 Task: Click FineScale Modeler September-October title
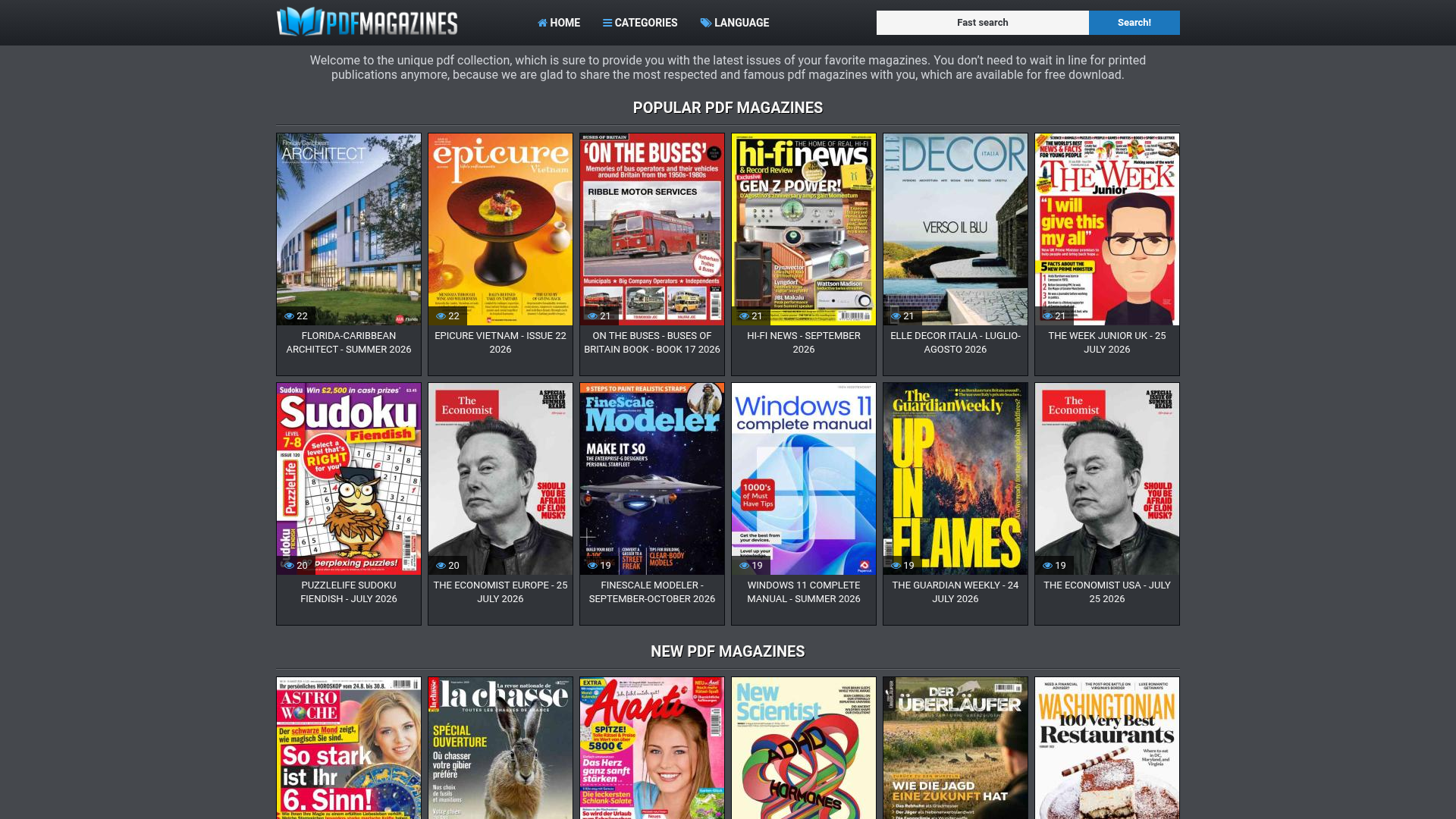click(x=652, y=592)
